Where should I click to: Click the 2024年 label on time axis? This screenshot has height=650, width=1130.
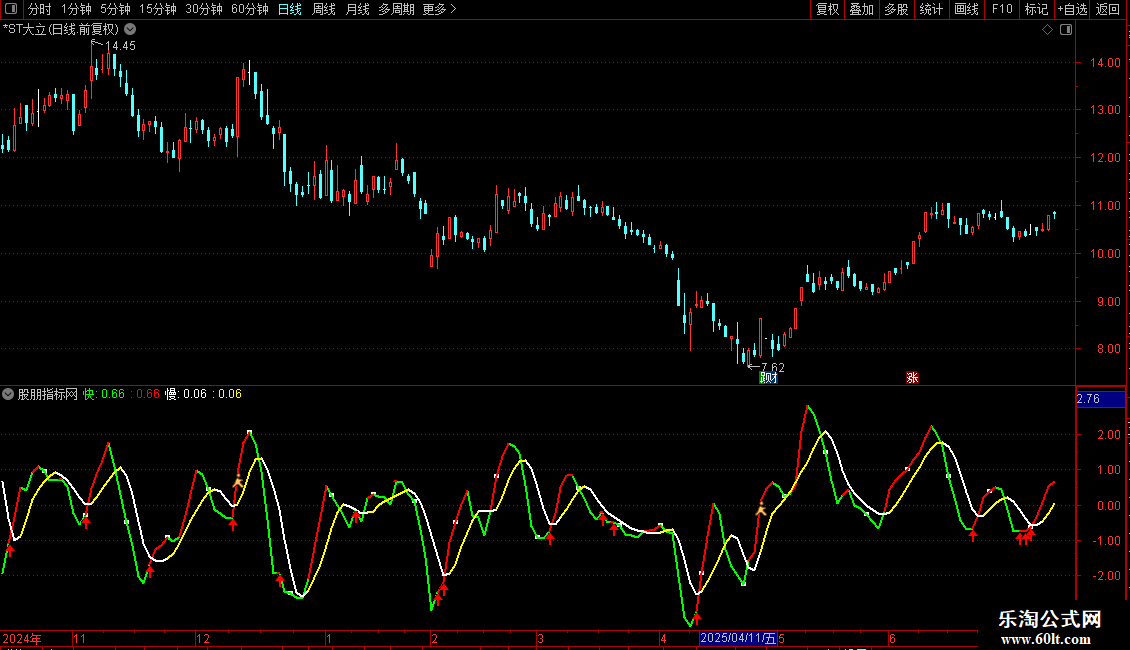pos(22,638)
